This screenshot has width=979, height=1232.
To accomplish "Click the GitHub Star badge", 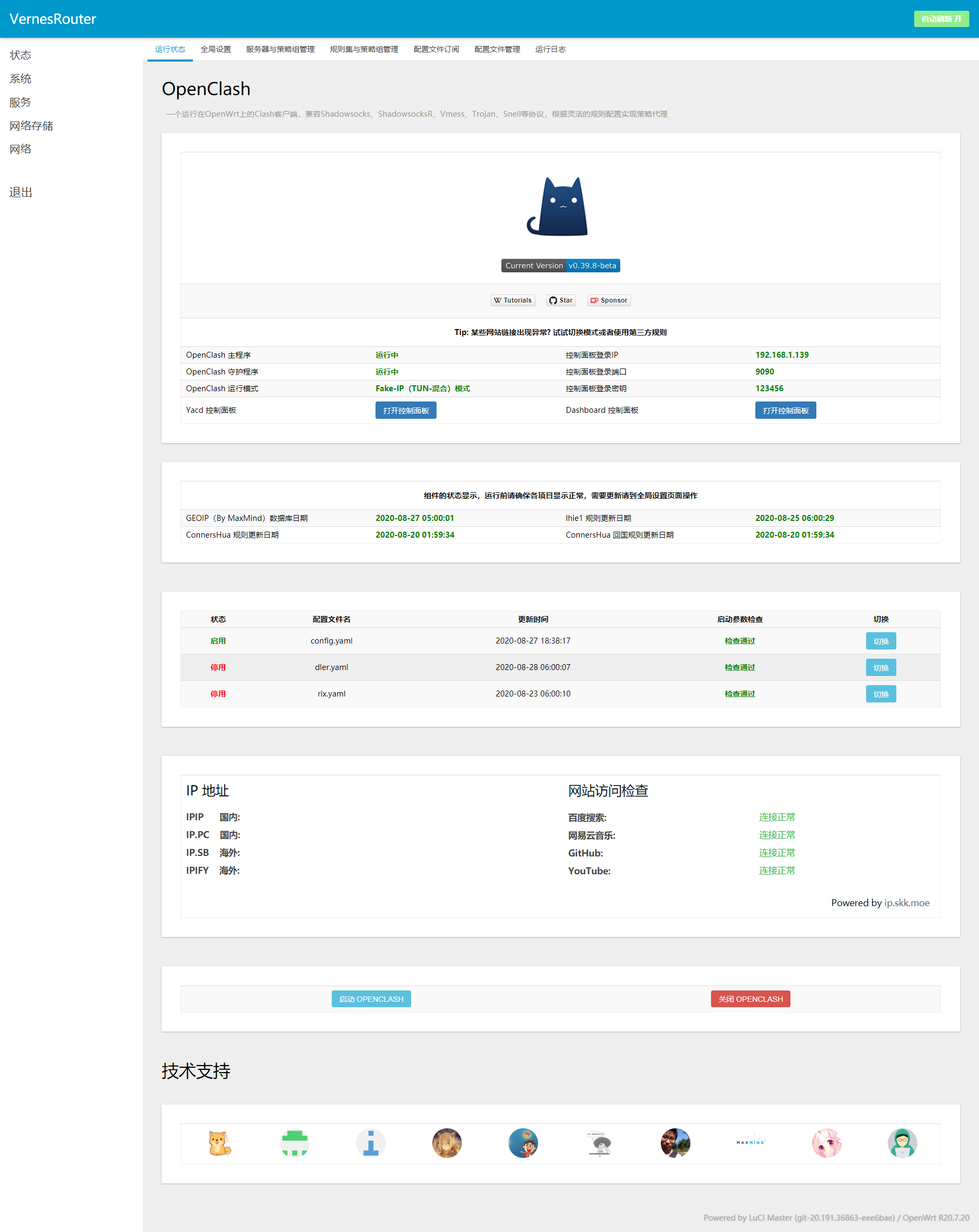I will point(561,300).
